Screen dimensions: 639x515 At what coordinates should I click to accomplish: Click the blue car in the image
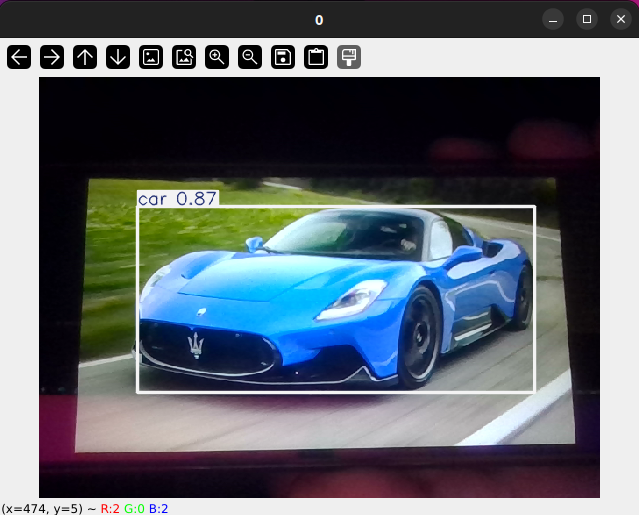tap(334, 299)
